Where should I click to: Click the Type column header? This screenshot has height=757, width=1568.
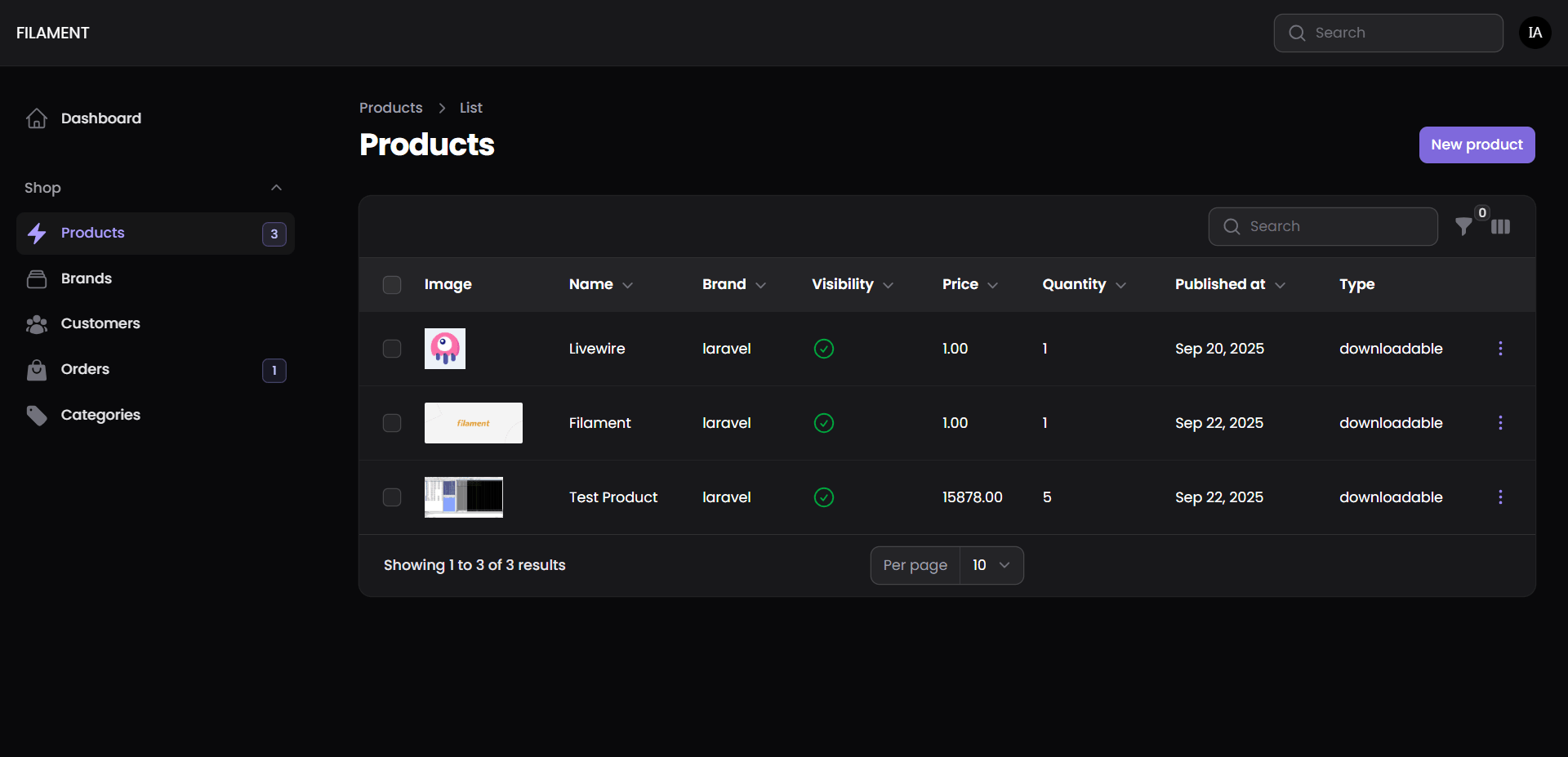1357,284
